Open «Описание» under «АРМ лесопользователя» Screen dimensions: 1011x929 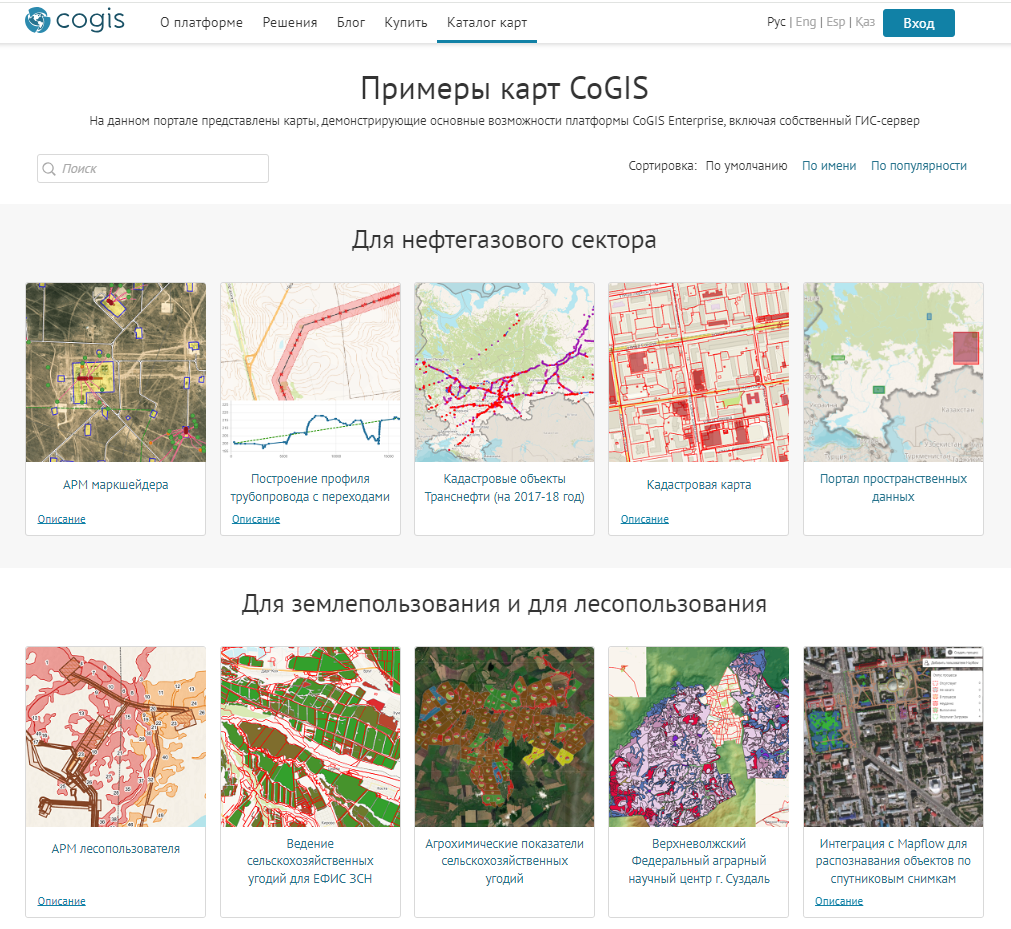coord(62,901)
